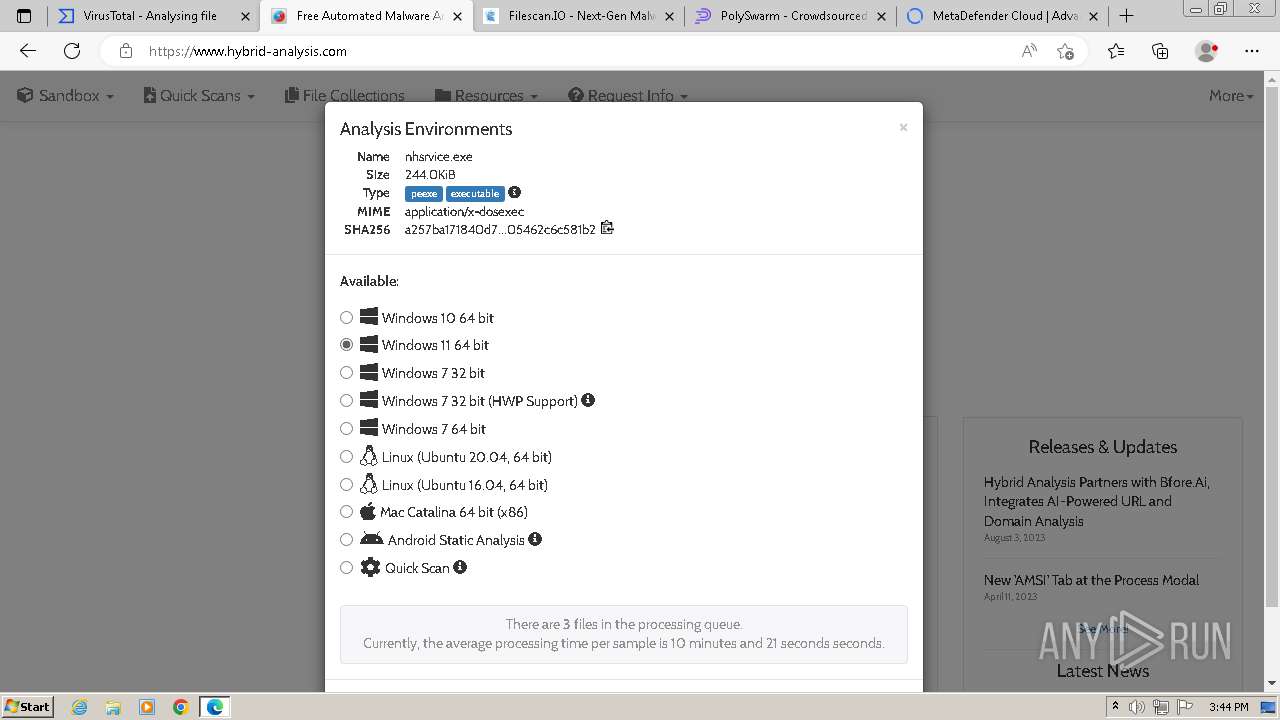Click the volume icon in system tray
1280x720 pixels.
pyautogui.click(x=1137, y=707)
